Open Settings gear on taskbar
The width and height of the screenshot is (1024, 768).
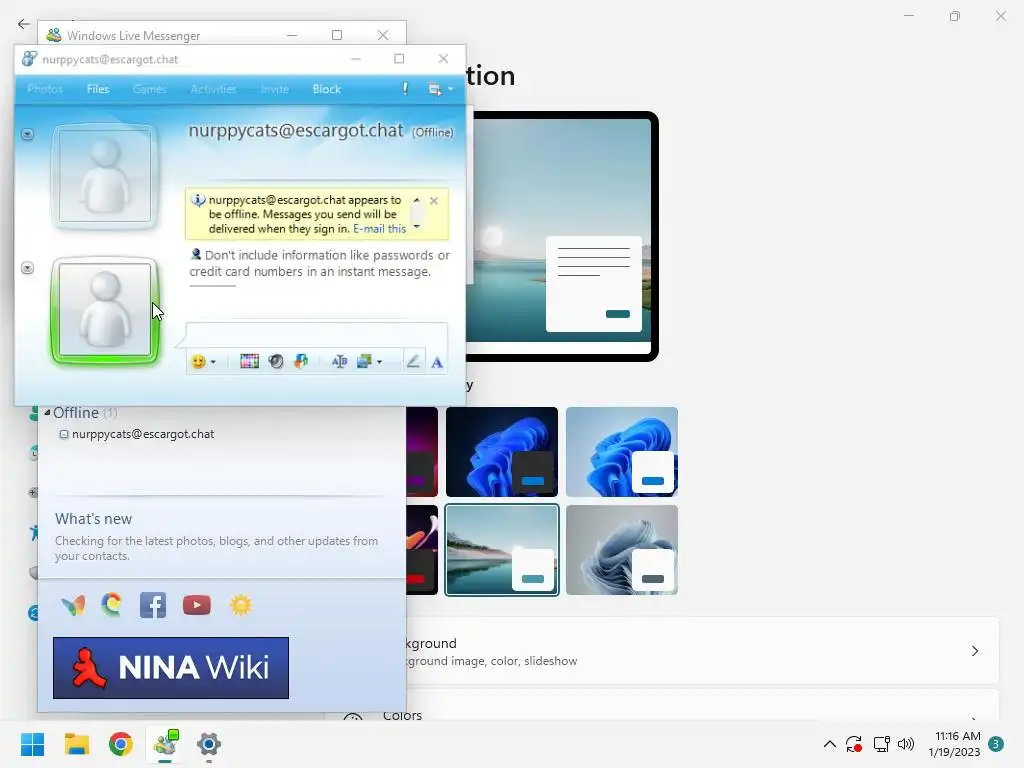209,744
